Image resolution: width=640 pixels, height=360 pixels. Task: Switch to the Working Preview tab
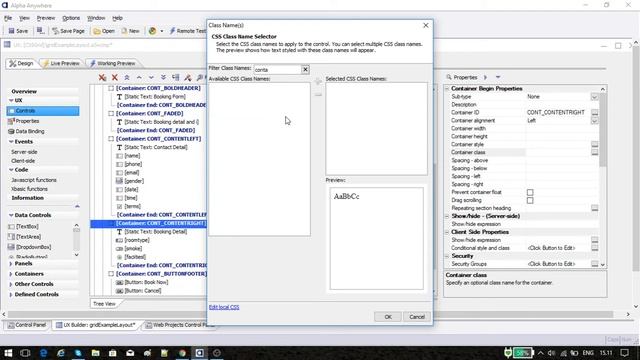pos(112,63)
